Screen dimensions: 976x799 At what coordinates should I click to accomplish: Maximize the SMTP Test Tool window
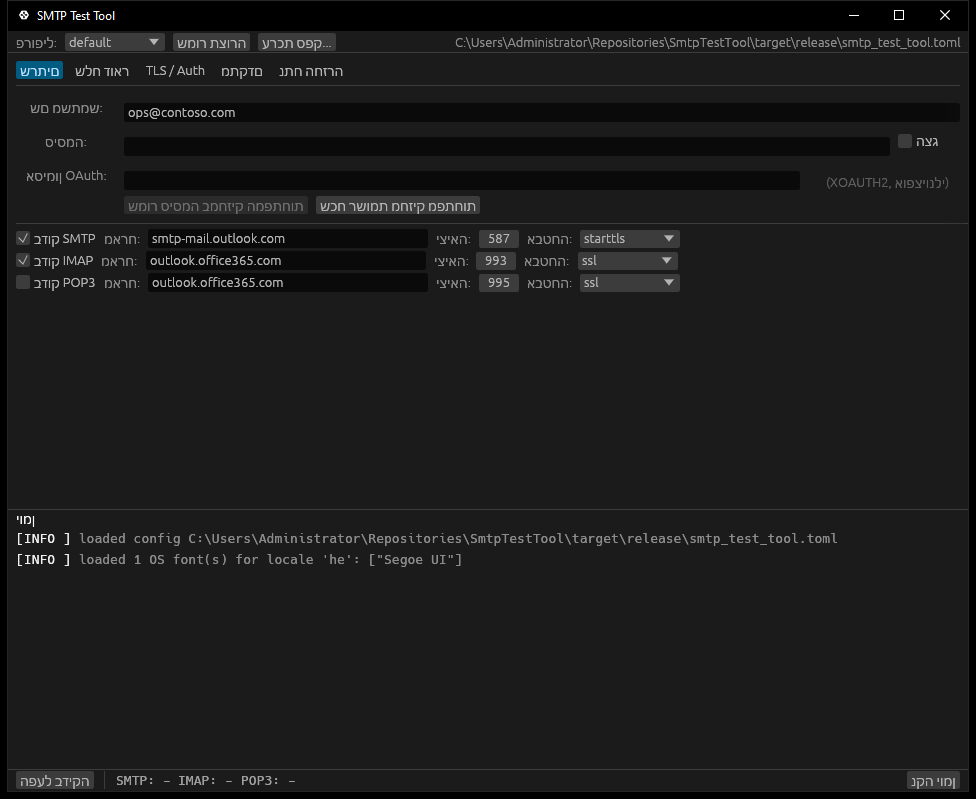(x=899, y=16)
